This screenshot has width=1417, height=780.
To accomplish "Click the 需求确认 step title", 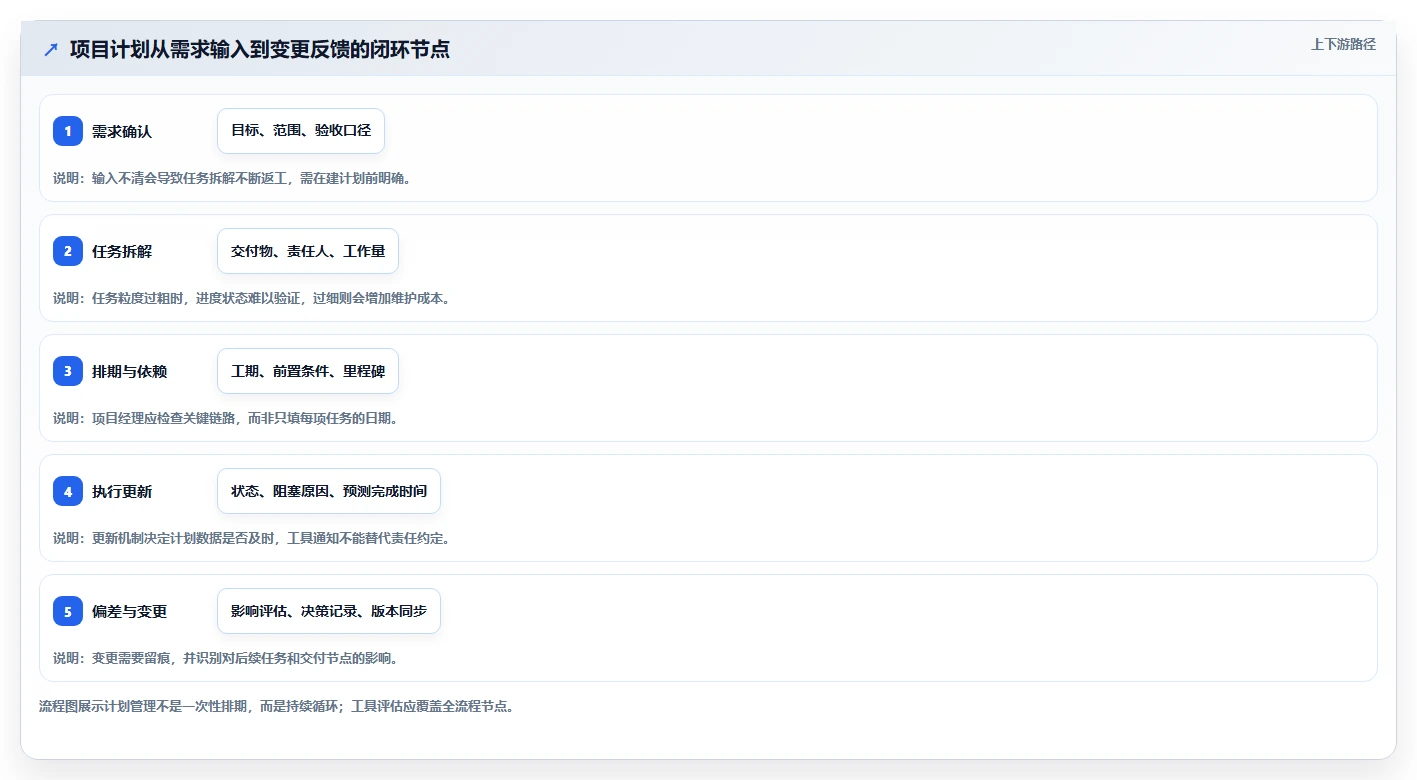I will 122,131.
